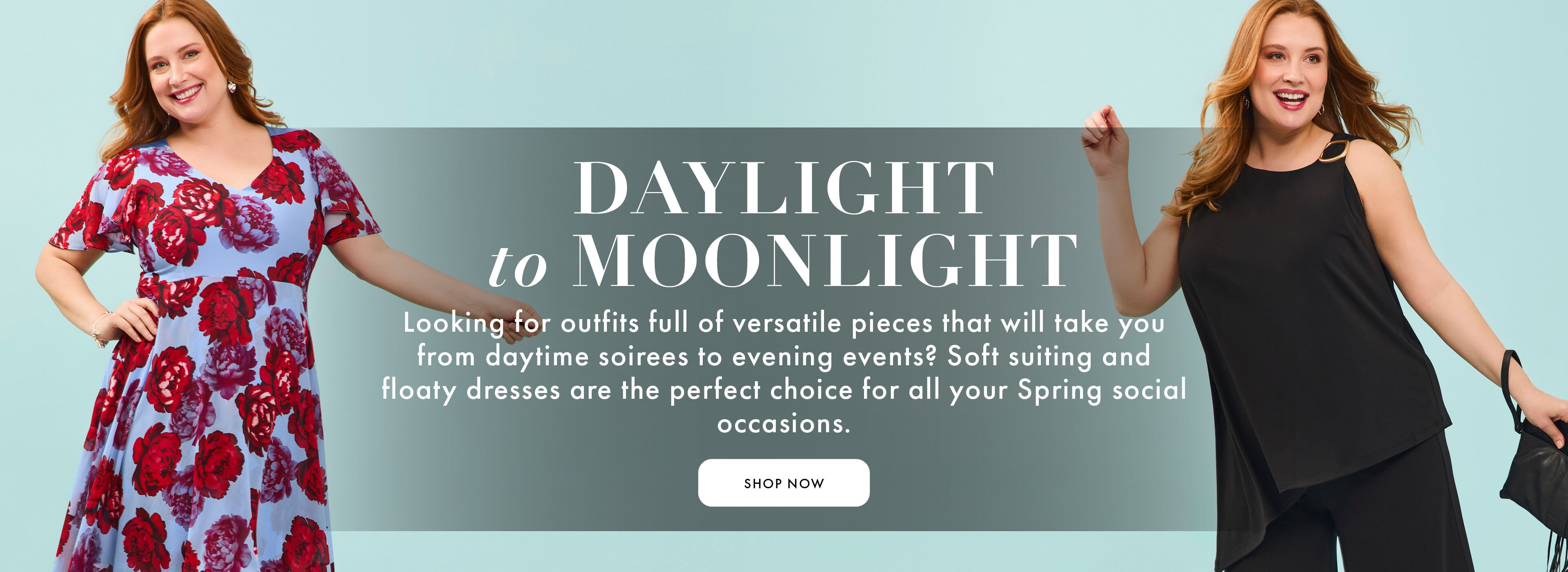Image resolution: width=1568 pixels, height=572 pixels.
Task: Click the SHOP NOW button
Action: (x=784, y=483)
